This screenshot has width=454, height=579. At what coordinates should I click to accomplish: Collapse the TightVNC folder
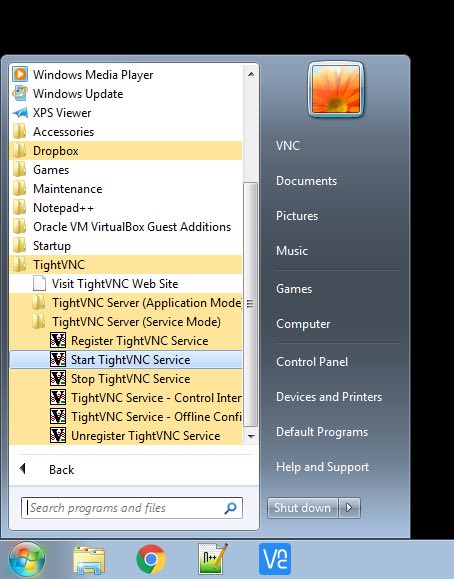(126, 265)
